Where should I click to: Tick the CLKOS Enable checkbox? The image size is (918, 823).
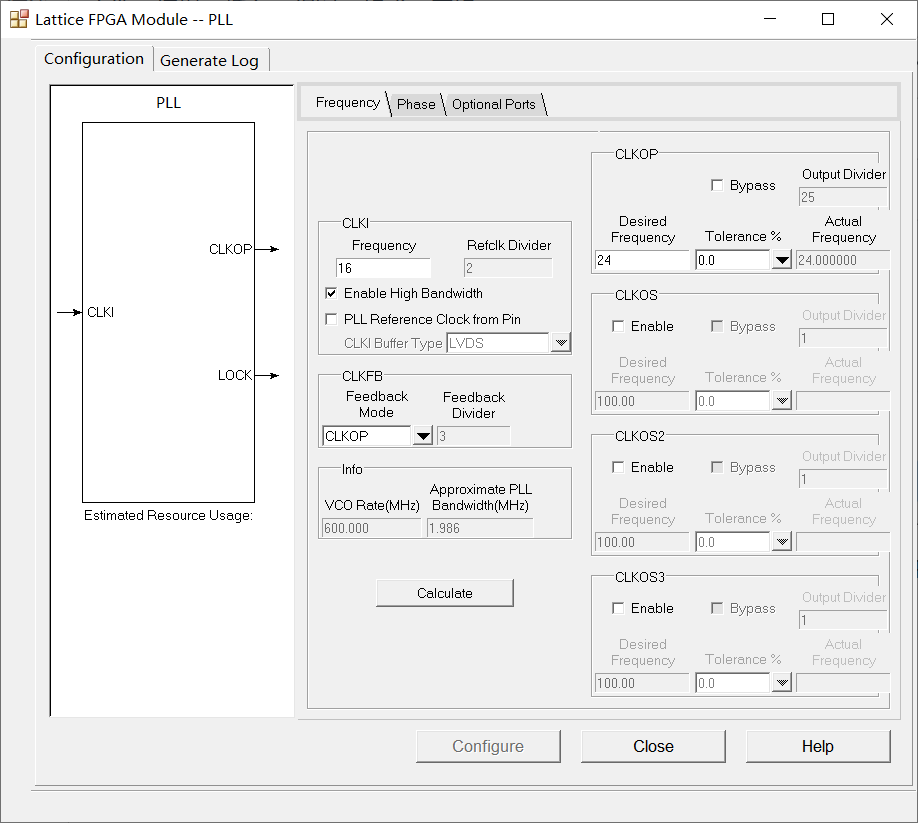[x=618, y=326]
